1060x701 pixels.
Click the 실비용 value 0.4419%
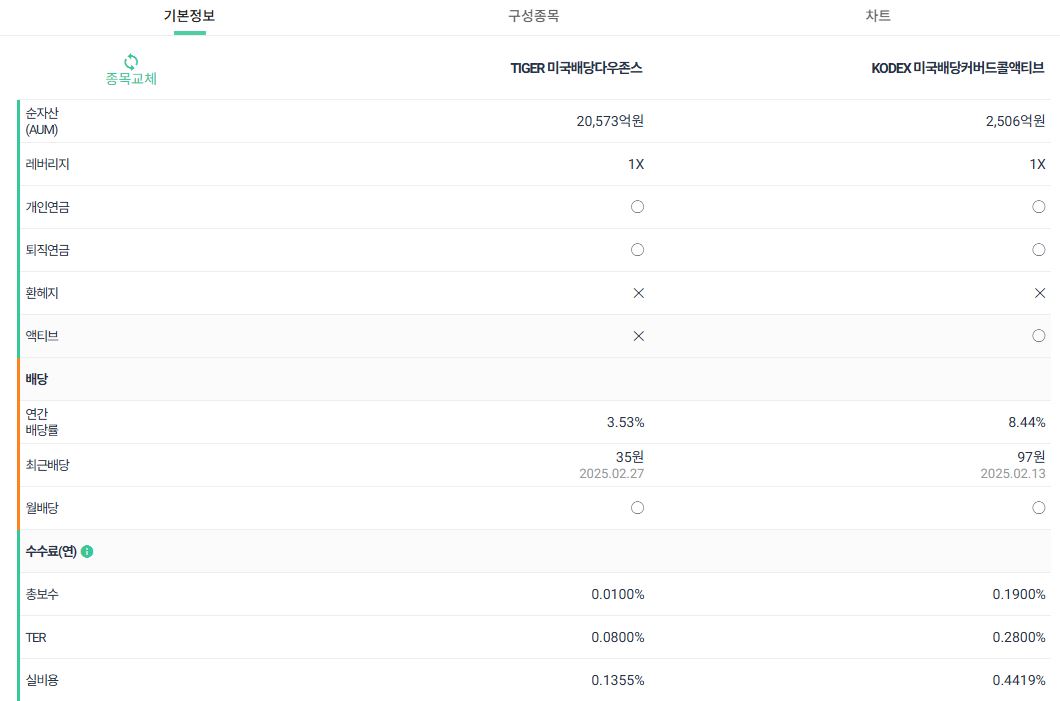point(1019,681)
